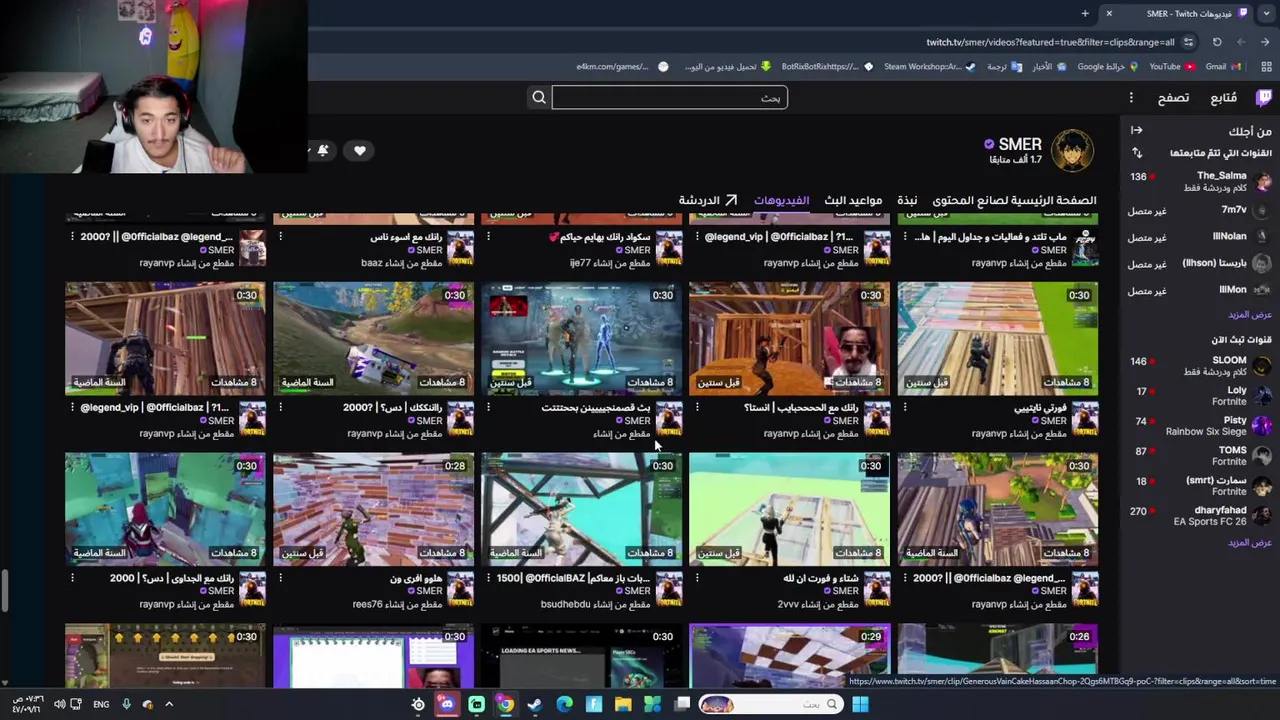Click the browser forward arrow
Viewport: 1280px width, 720px height.
pos(1241,42)
